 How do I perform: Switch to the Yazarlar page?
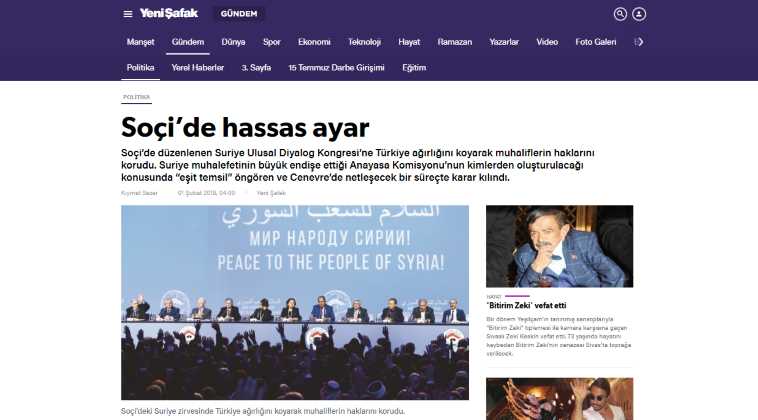(x=504, y=42)
